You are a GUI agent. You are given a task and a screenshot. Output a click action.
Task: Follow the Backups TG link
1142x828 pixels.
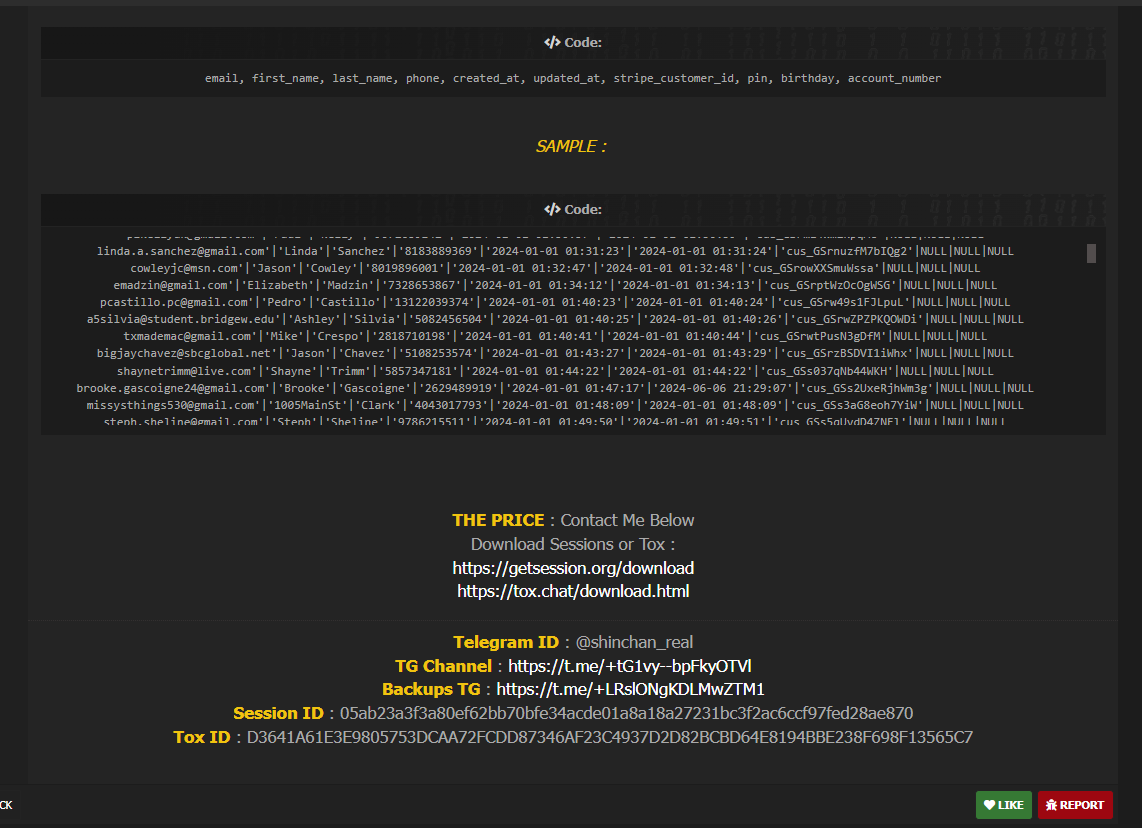click(x=630, y=689)
